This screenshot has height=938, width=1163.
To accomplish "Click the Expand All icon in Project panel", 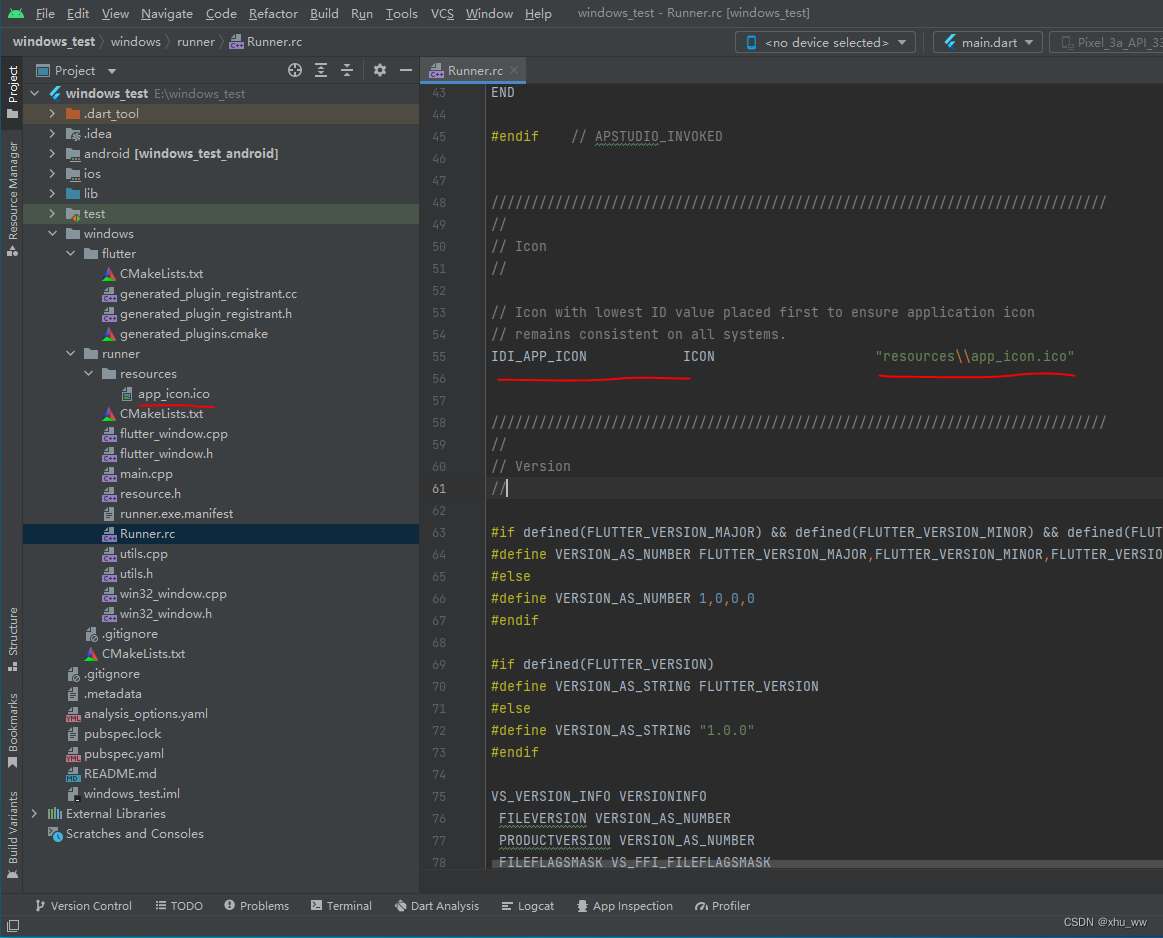I will point(321,70).
